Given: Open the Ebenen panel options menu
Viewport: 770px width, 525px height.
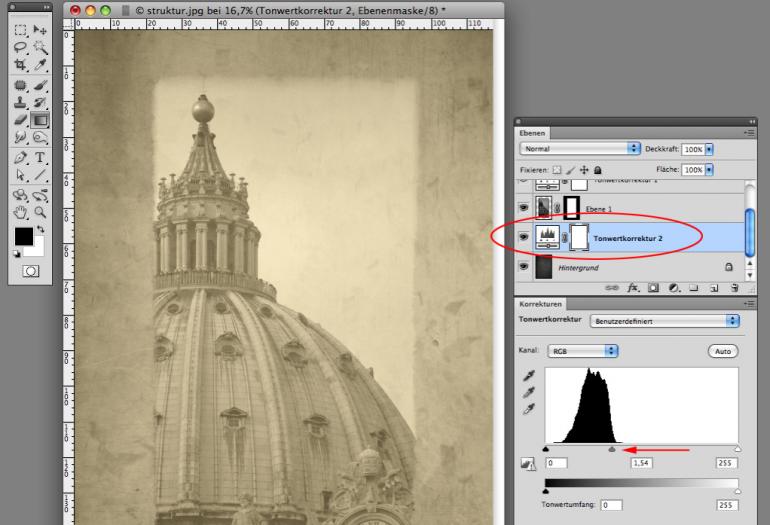Looking at the screenshot, I should pyautogui.click(x=749, y=133).
